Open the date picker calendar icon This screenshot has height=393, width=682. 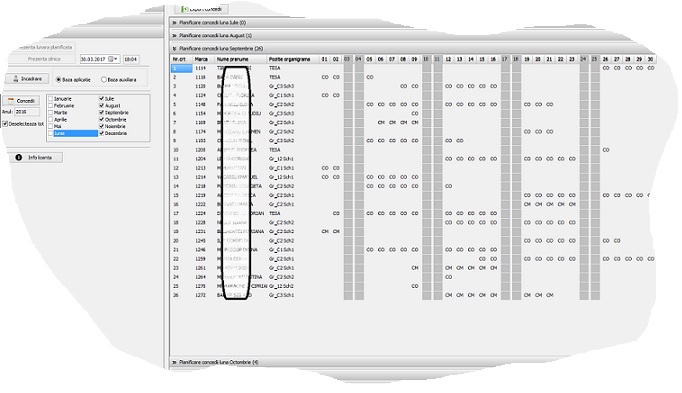(x=113, y=59)
